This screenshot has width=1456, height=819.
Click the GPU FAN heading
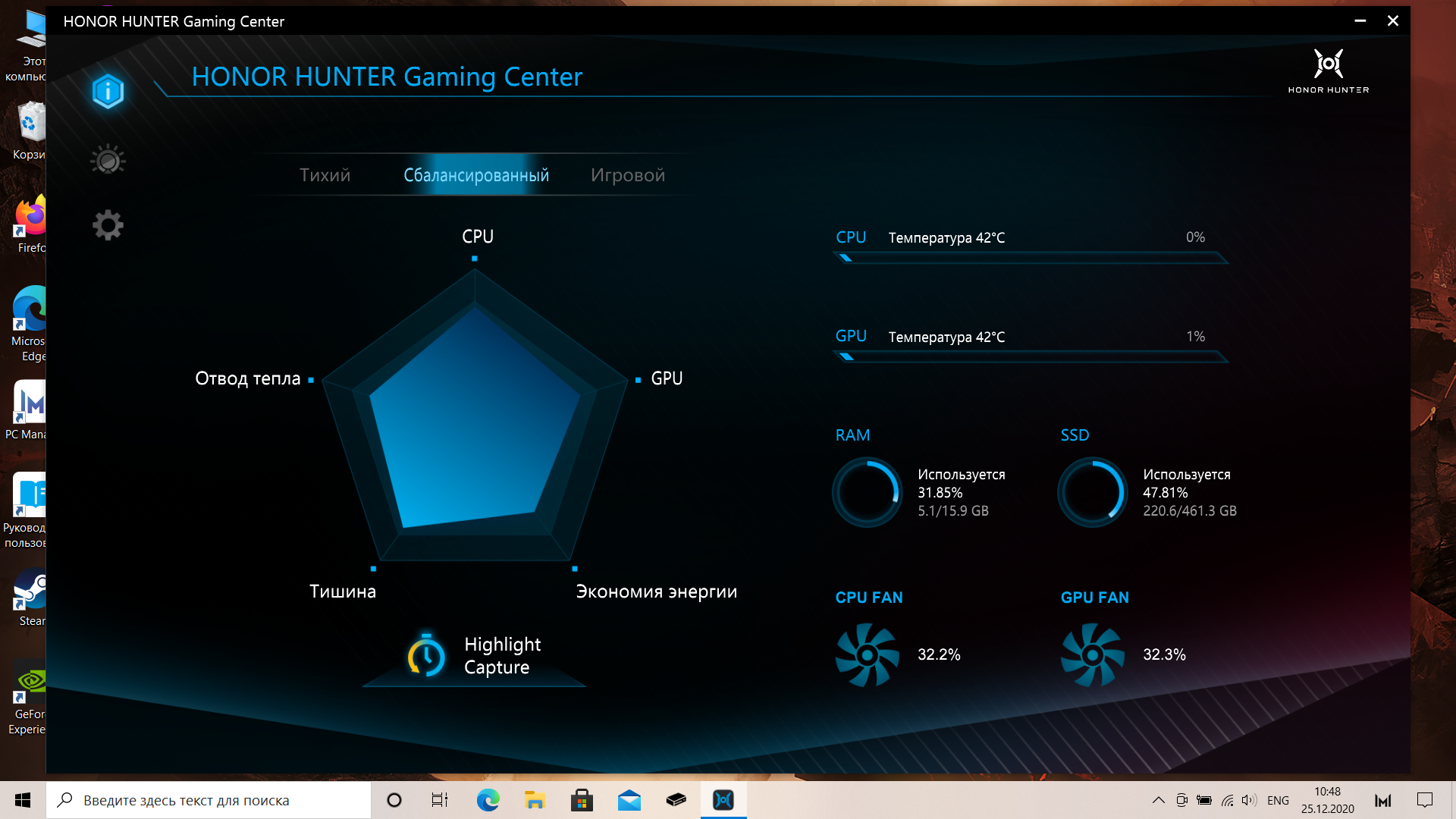pos(1094,598)
